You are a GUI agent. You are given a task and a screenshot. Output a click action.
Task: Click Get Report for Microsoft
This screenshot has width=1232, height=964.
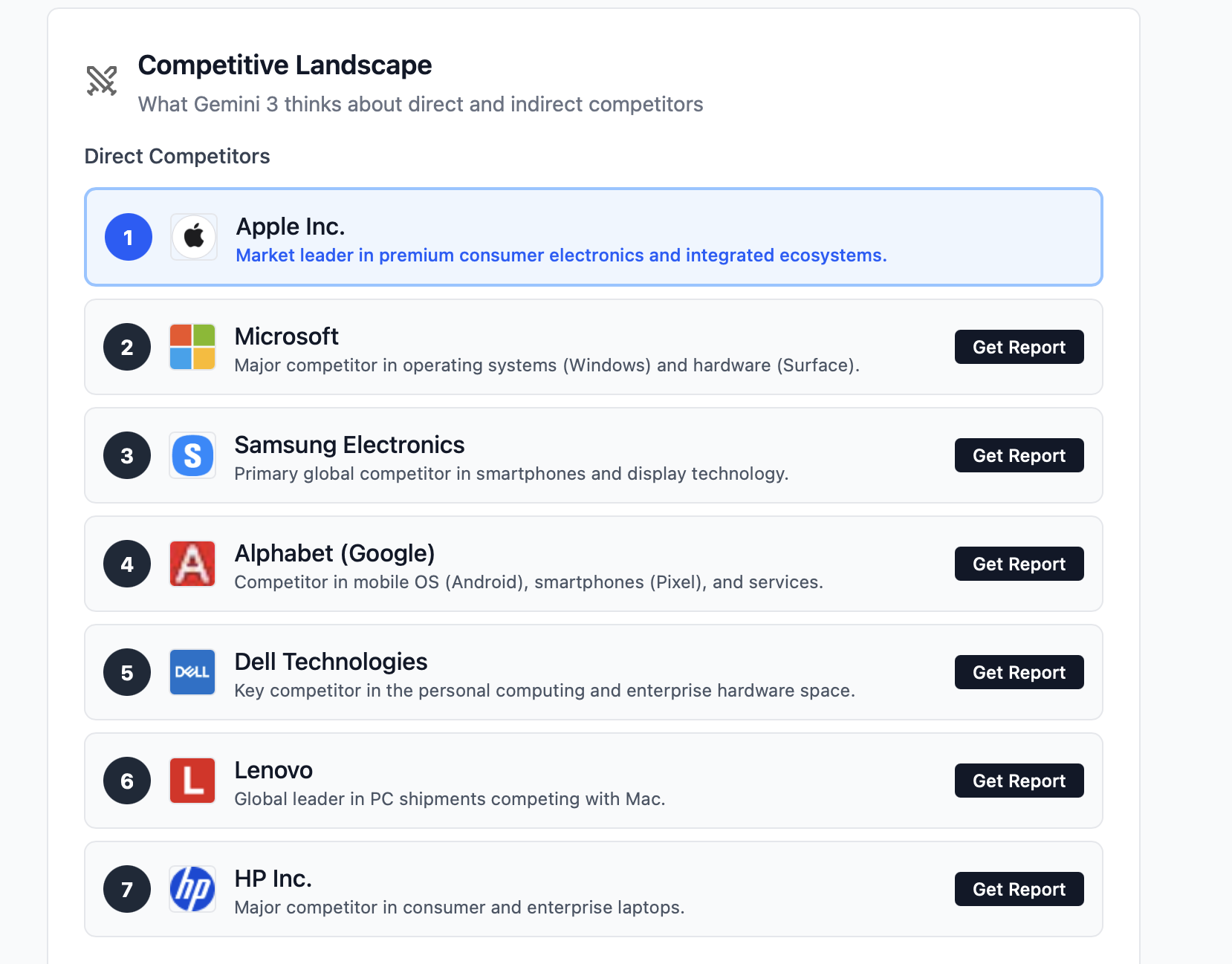1019,347
